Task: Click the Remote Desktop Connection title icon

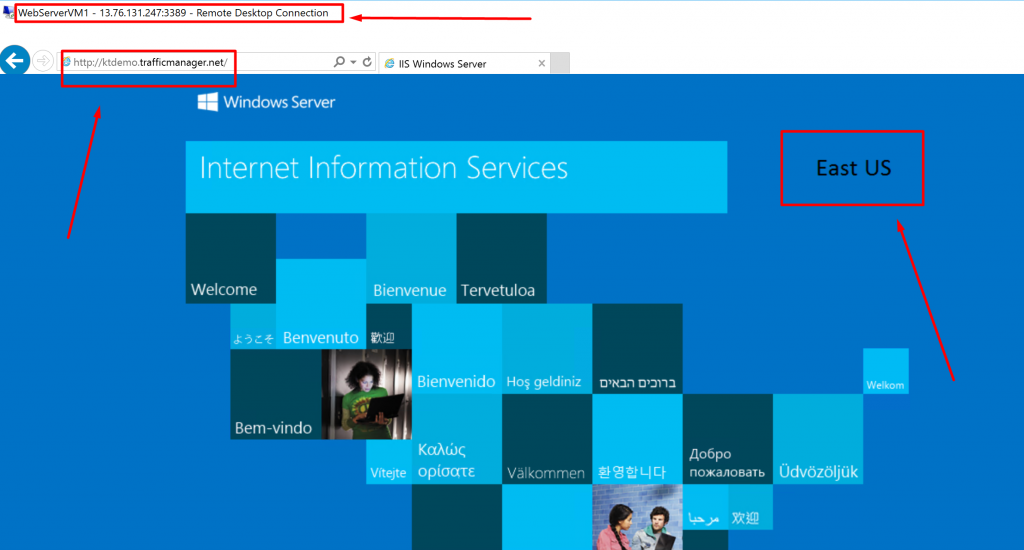Action: tap(8, 12)
